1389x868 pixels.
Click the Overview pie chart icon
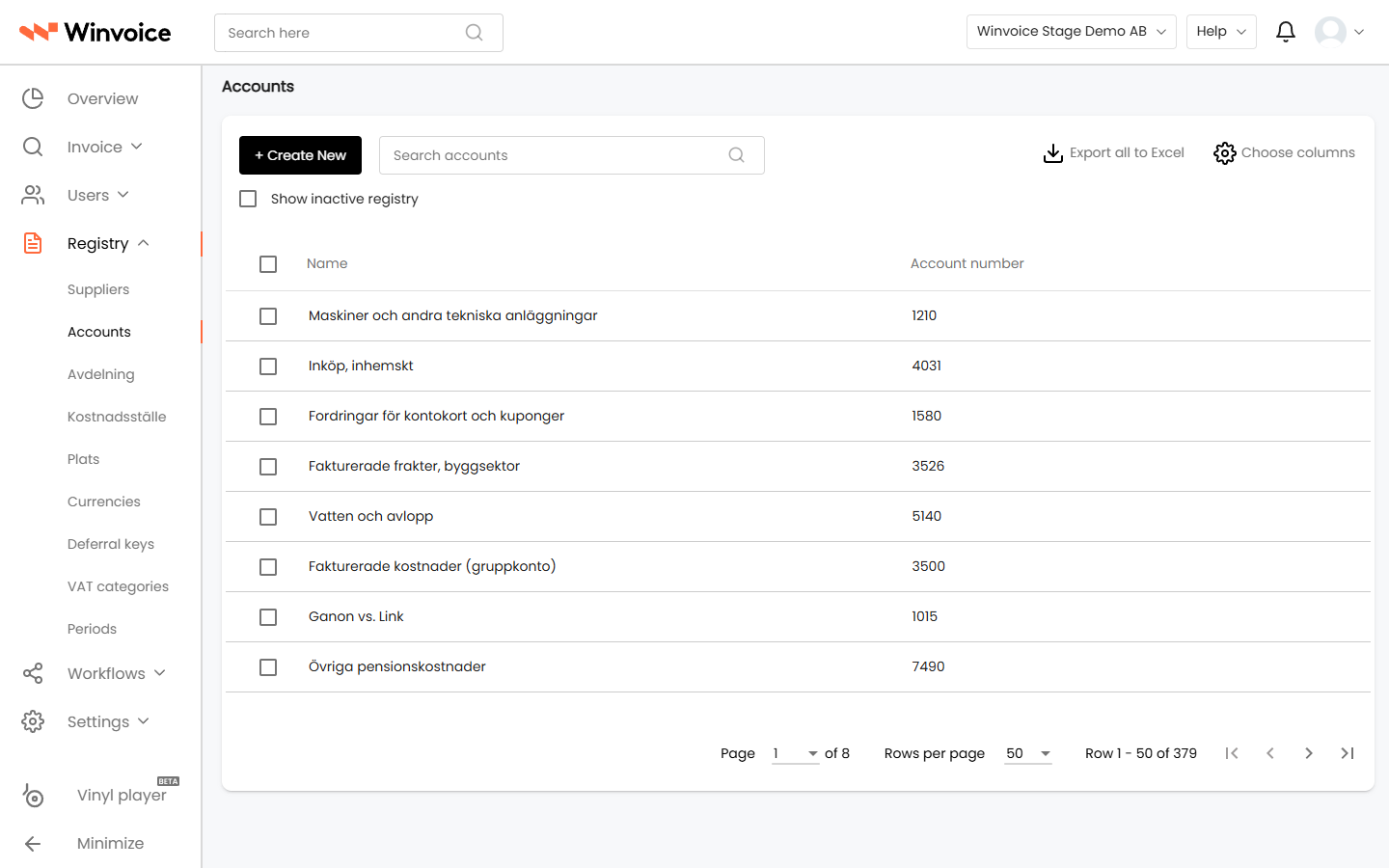(33, 98)
